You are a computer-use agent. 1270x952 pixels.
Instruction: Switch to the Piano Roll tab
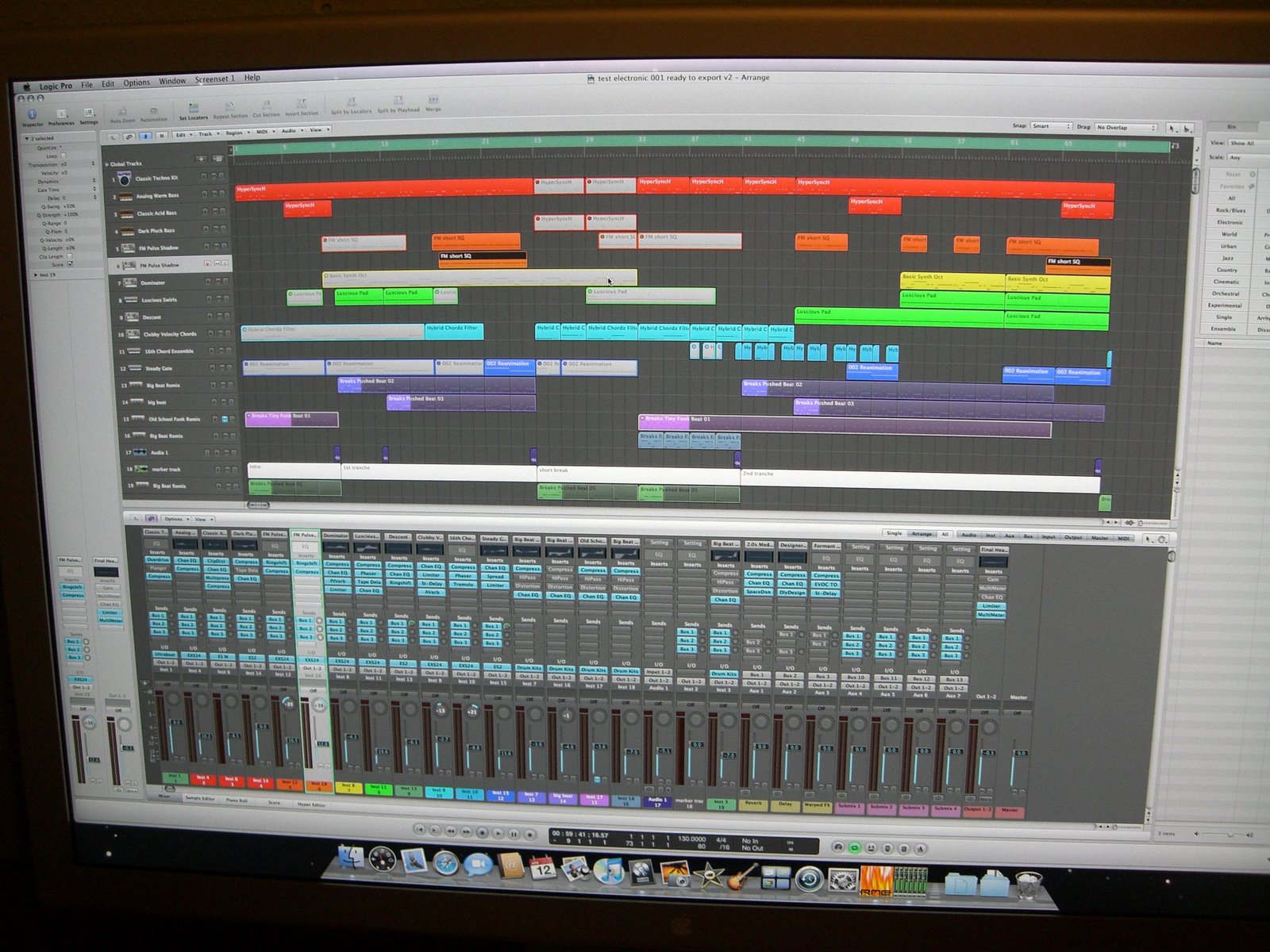237,800
